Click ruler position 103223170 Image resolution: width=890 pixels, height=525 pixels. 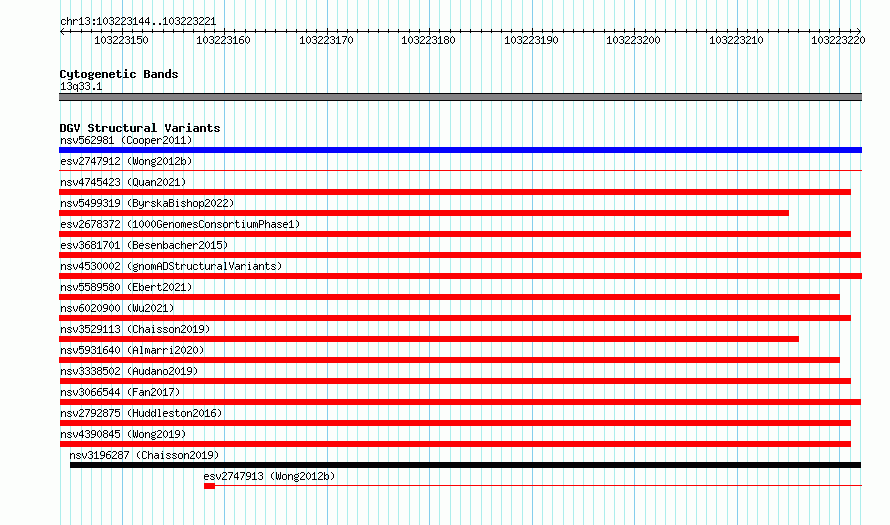coord(326,40)
